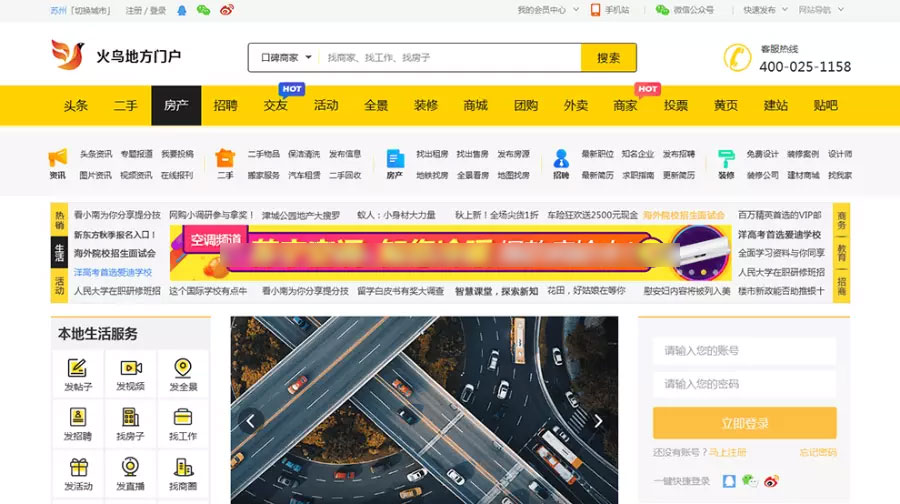Click the 微信公众号 WeChat icon
This screenshot has width=900, height=504.
[x=662, y=10]
